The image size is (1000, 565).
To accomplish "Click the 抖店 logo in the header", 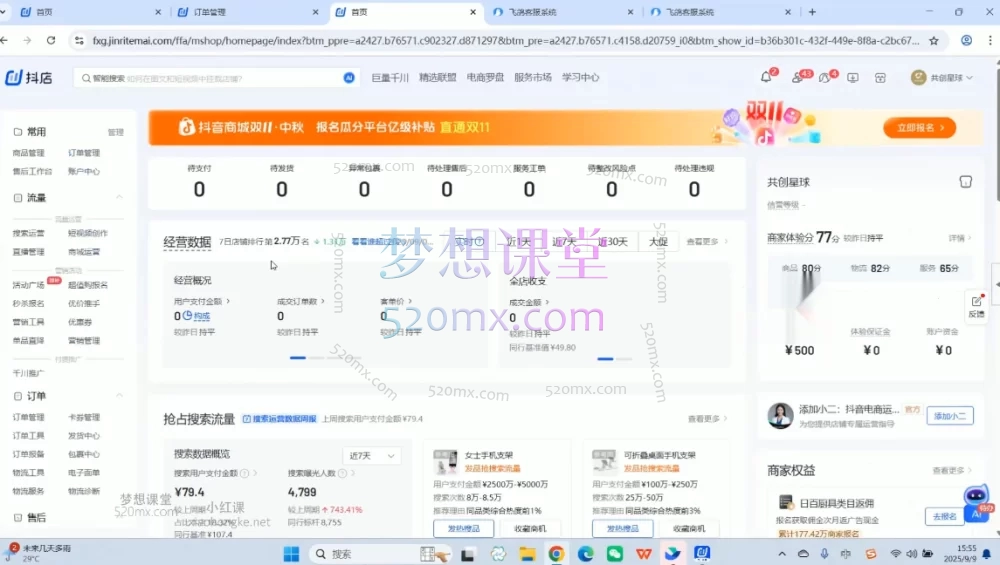I will click(29, 78).
